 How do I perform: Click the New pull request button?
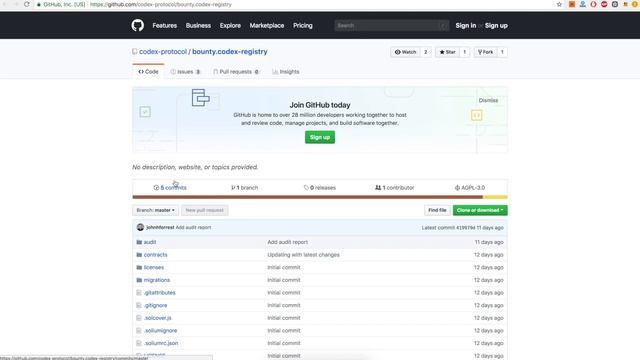click(205, 210)
